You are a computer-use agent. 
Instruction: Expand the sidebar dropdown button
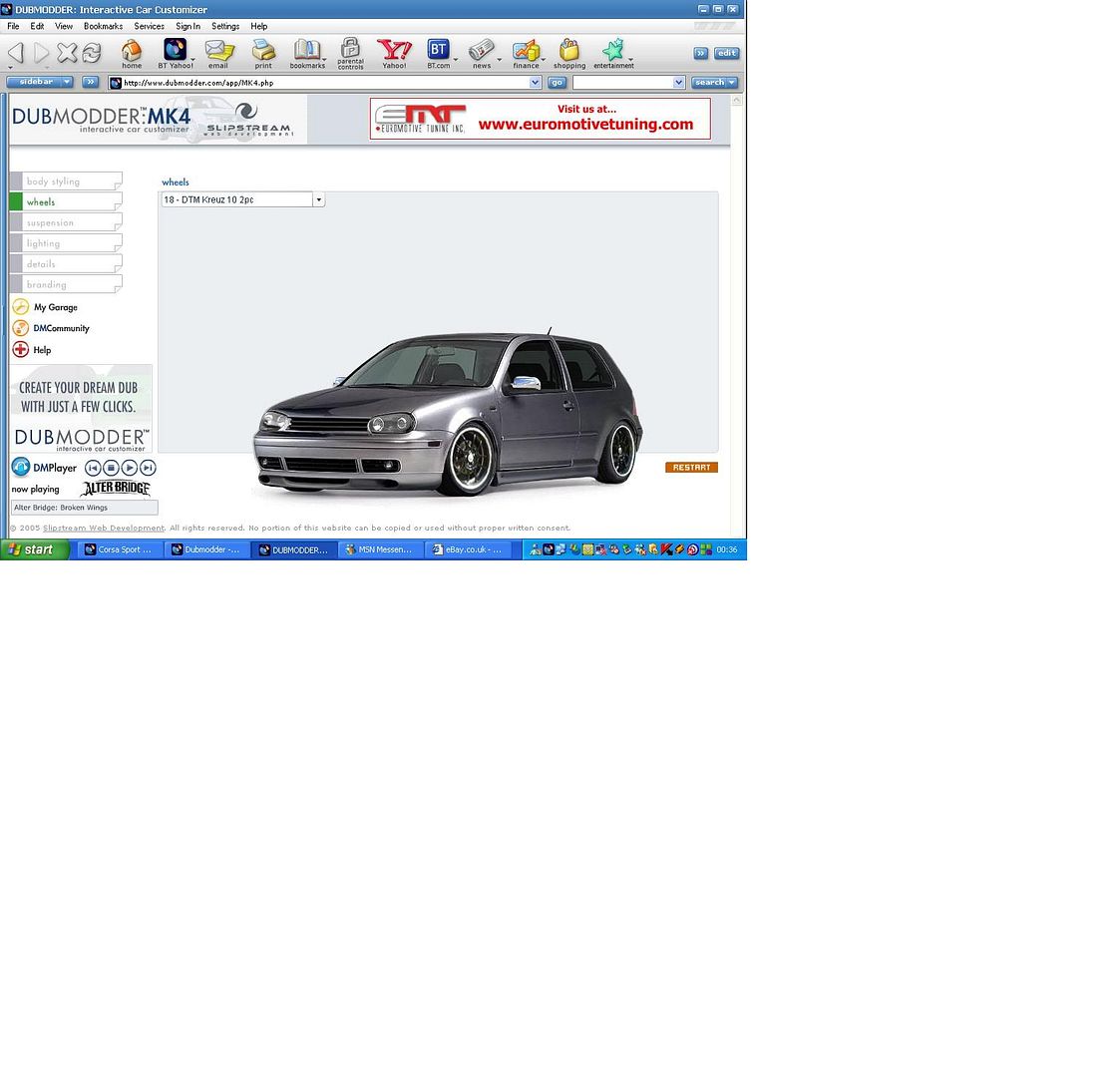(x=67, y=83)
